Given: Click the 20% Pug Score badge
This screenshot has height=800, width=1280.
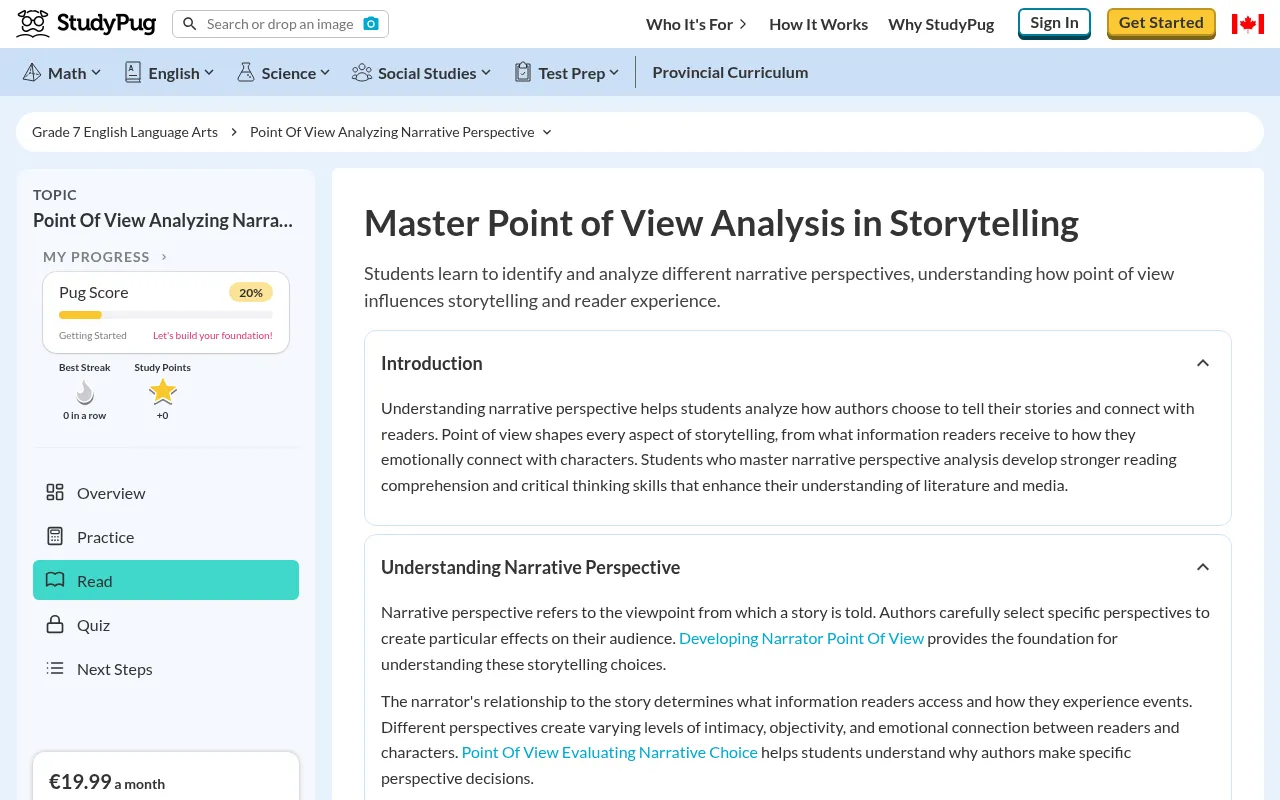Looking at the screenshot, I should [251, 292].
